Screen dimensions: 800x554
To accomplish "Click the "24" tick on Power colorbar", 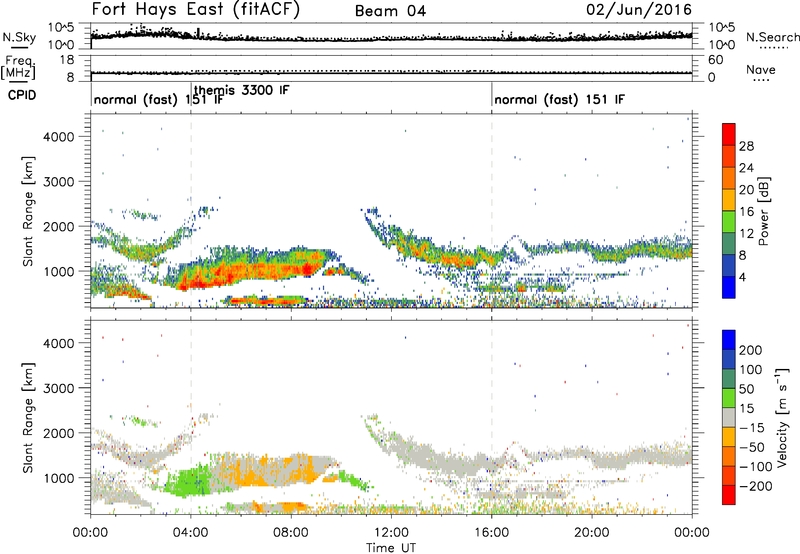I will [746, 168].
